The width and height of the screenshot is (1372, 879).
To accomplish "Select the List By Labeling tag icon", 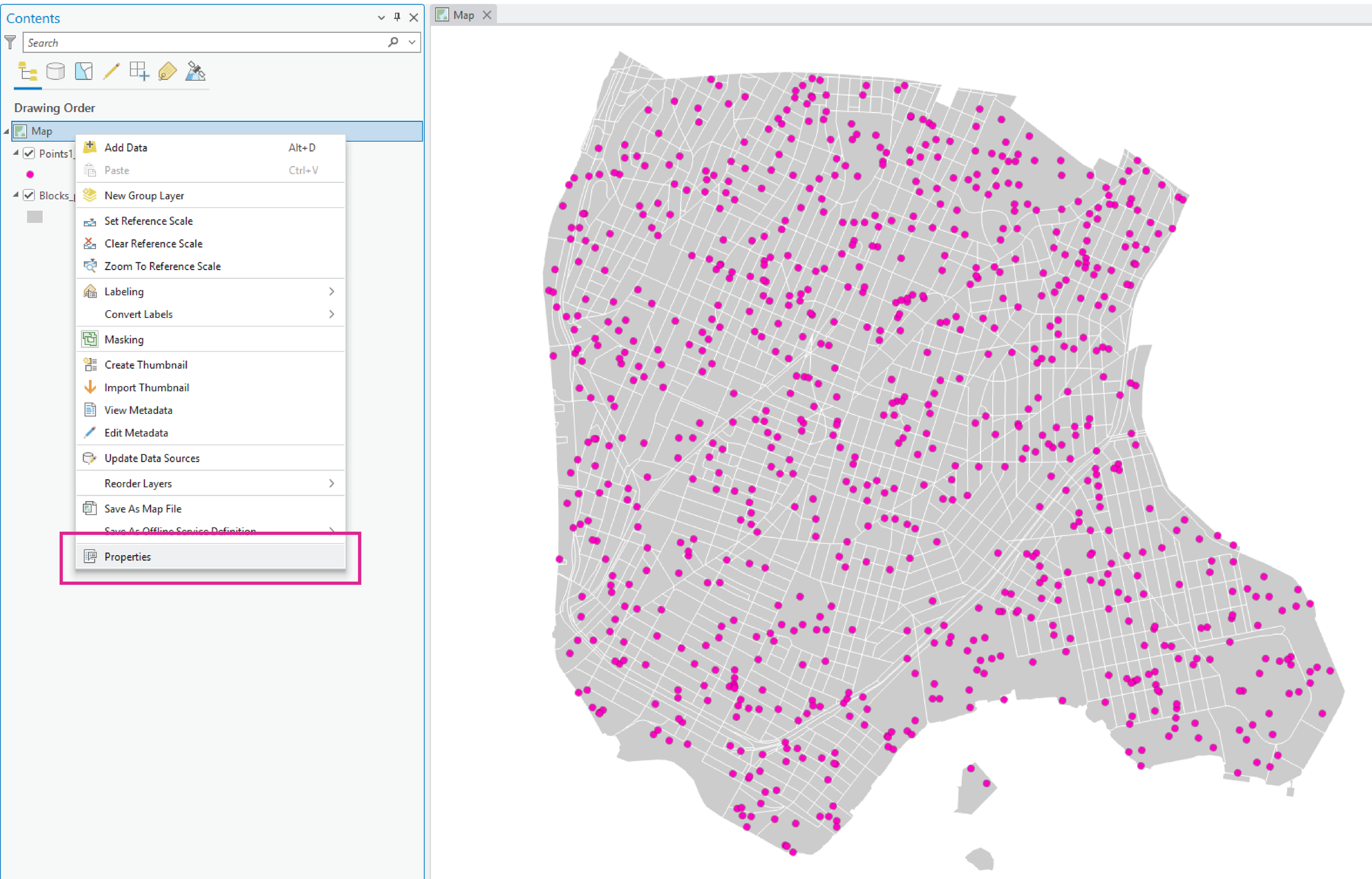I will click(x=167, y=71).
